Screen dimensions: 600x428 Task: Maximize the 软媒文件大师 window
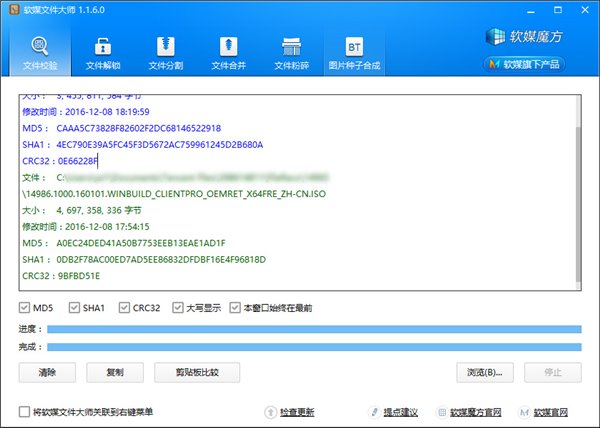point(558,10)
